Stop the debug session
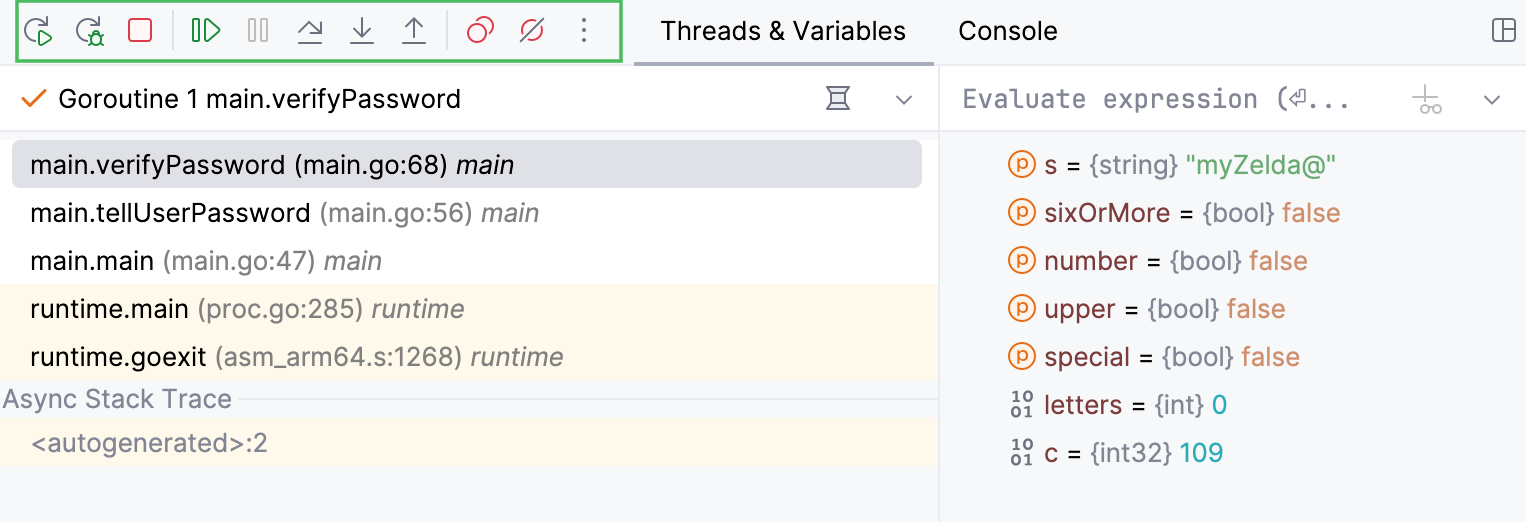The image size is (1526, 522). click(140, 31)
